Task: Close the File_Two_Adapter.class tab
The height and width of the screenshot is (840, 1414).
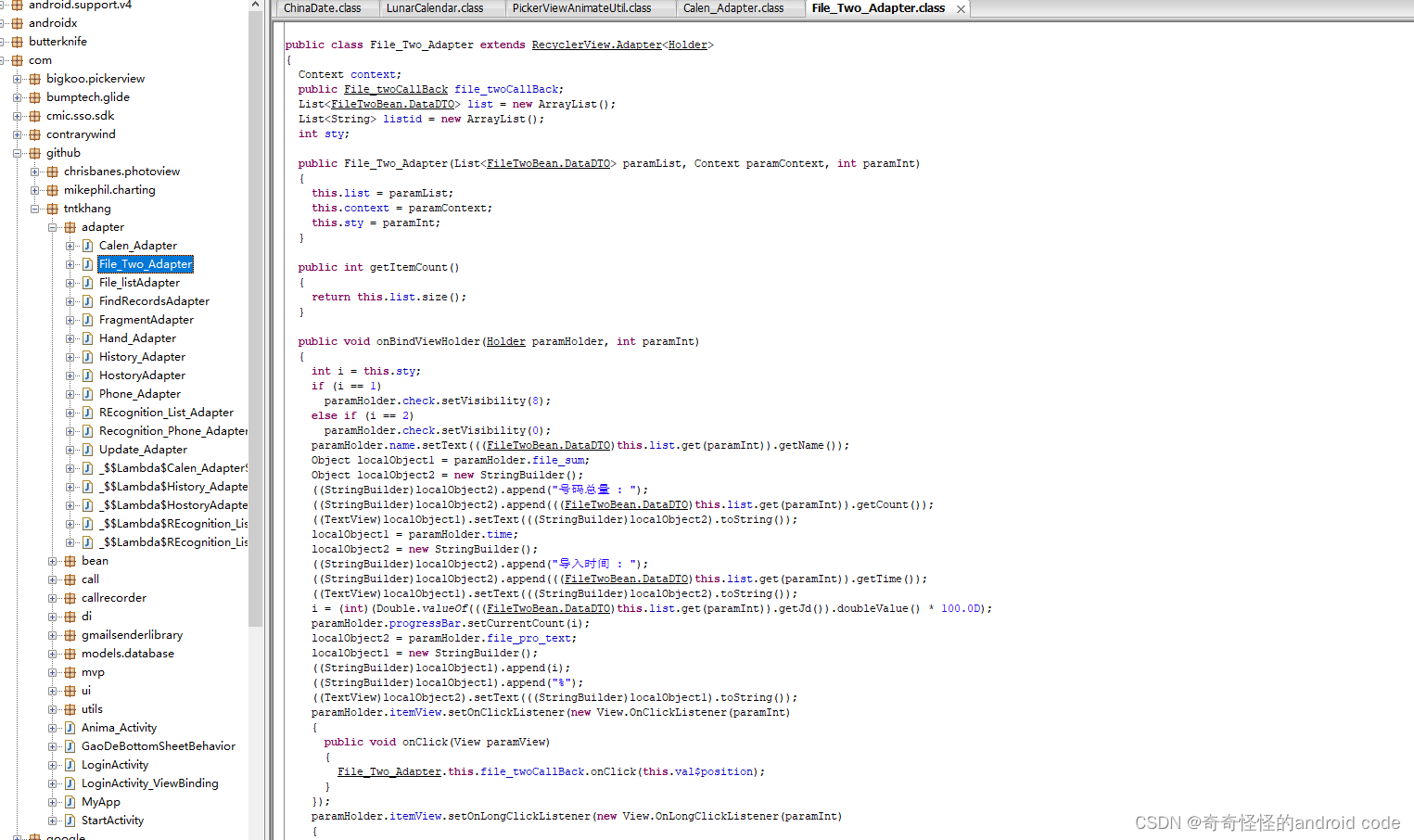Action: point(962,9)
